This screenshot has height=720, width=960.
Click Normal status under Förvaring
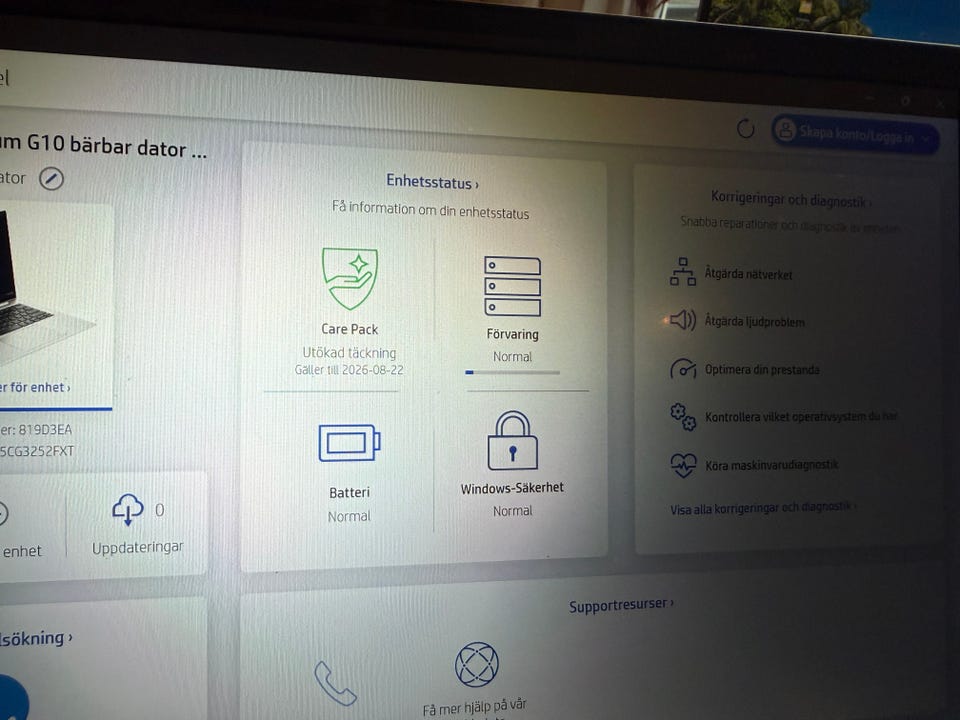point(512,356)
